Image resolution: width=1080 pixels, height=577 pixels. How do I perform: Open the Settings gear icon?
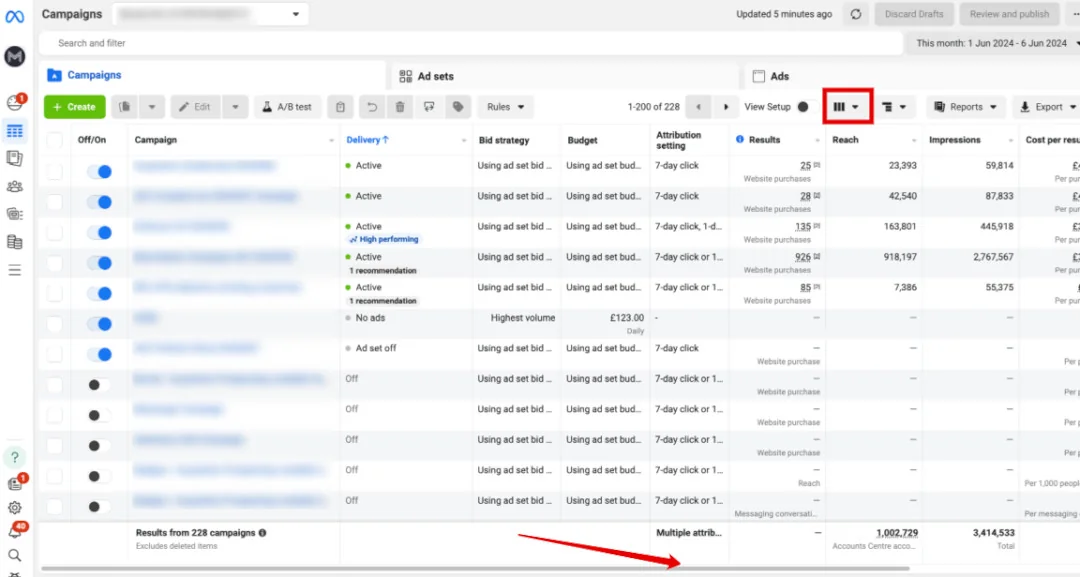[14, 508]
